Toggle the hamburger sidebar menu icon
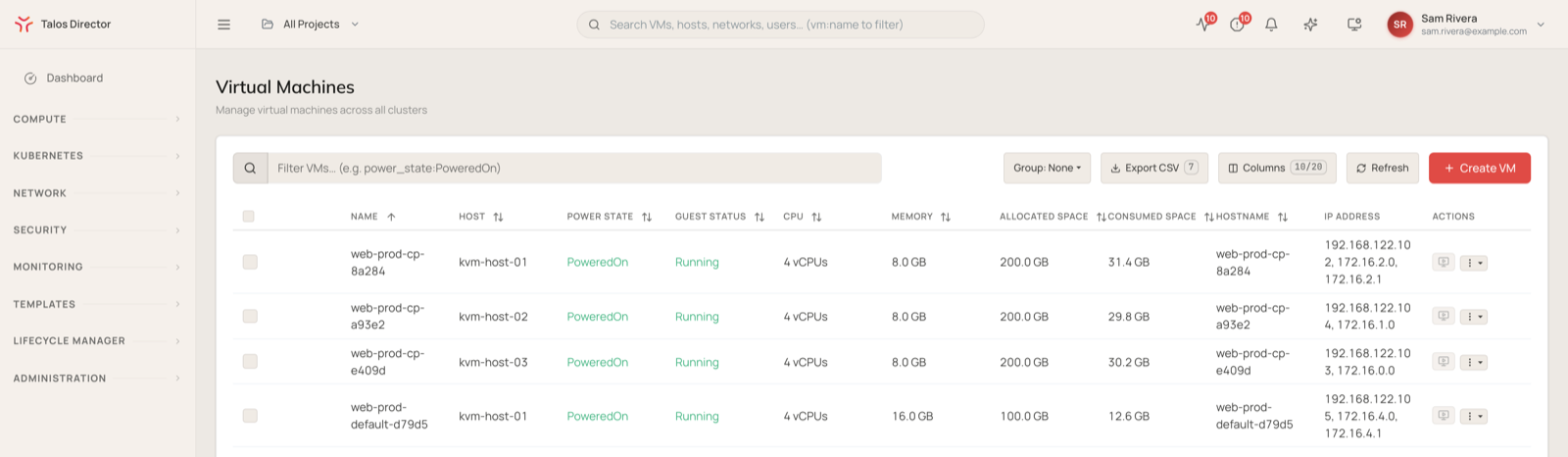 [x=223, y=25]
